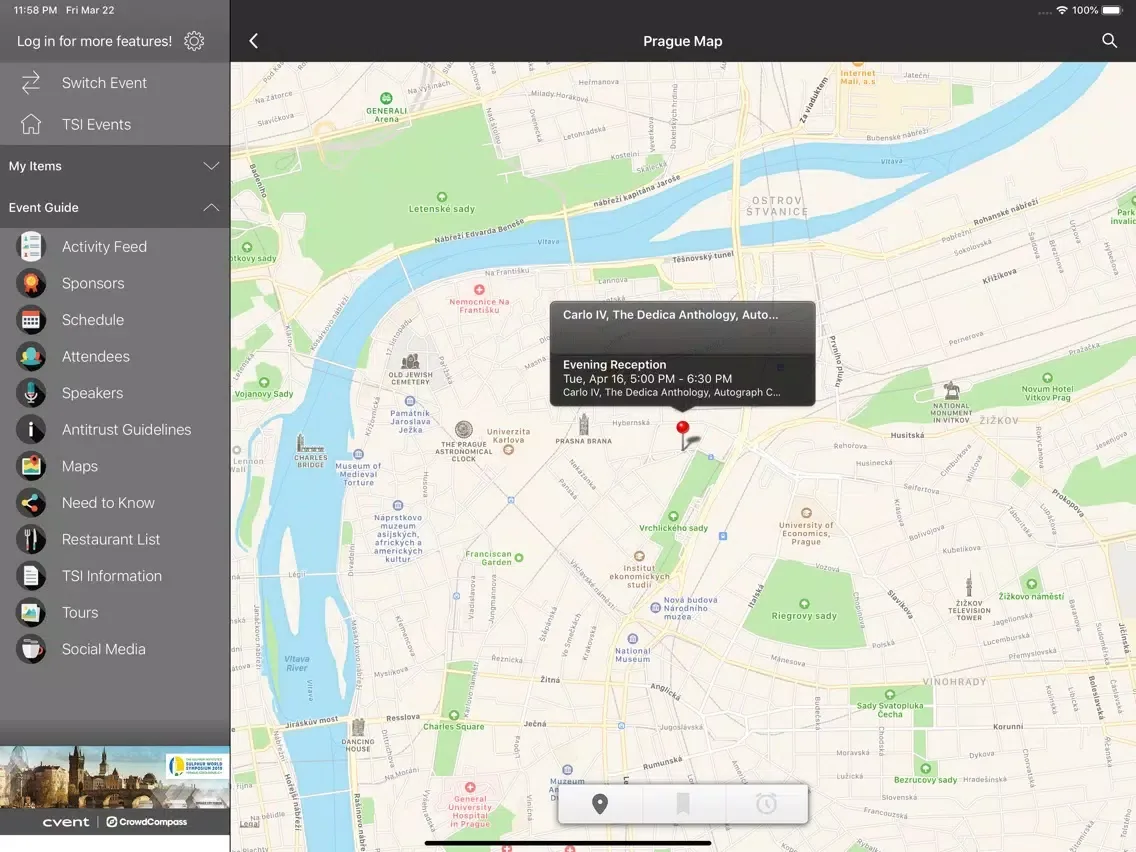Image resolution: width=1136 pixels, height=852 pixels.
Task: Click the Zizkov Television Tower icon
Action: [x=969, y=584]
